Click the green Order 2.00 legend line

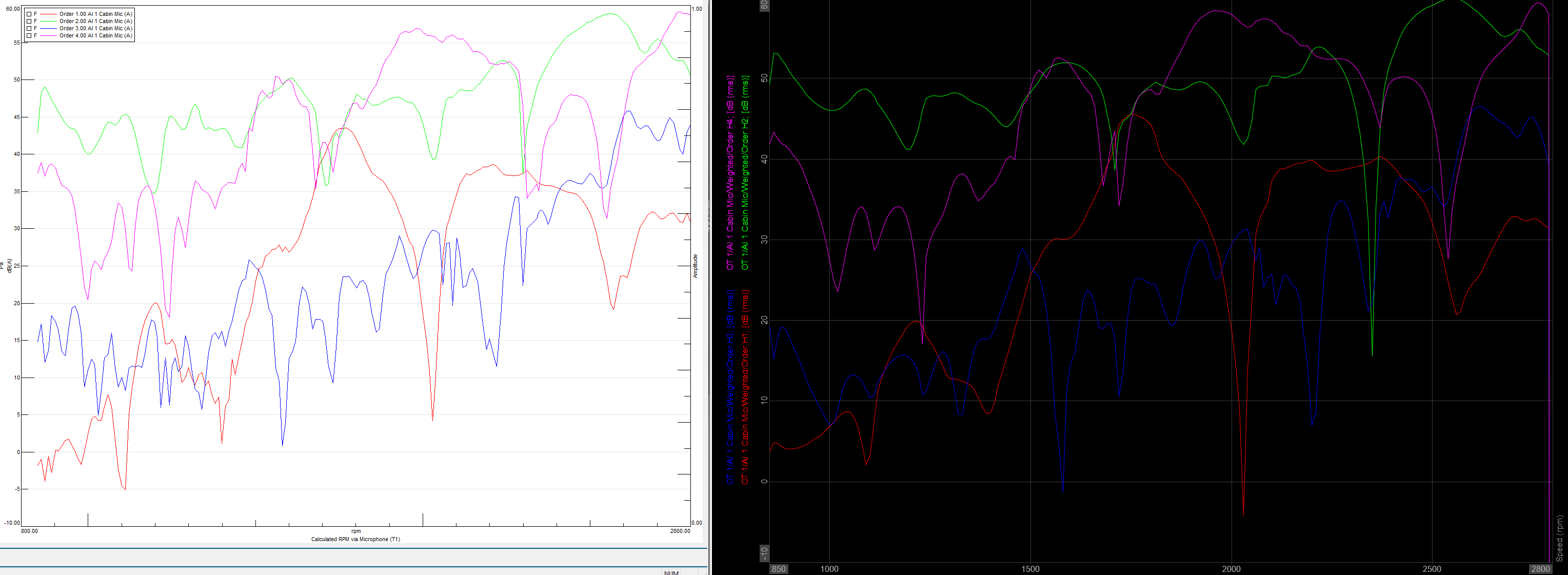point(48,22)
